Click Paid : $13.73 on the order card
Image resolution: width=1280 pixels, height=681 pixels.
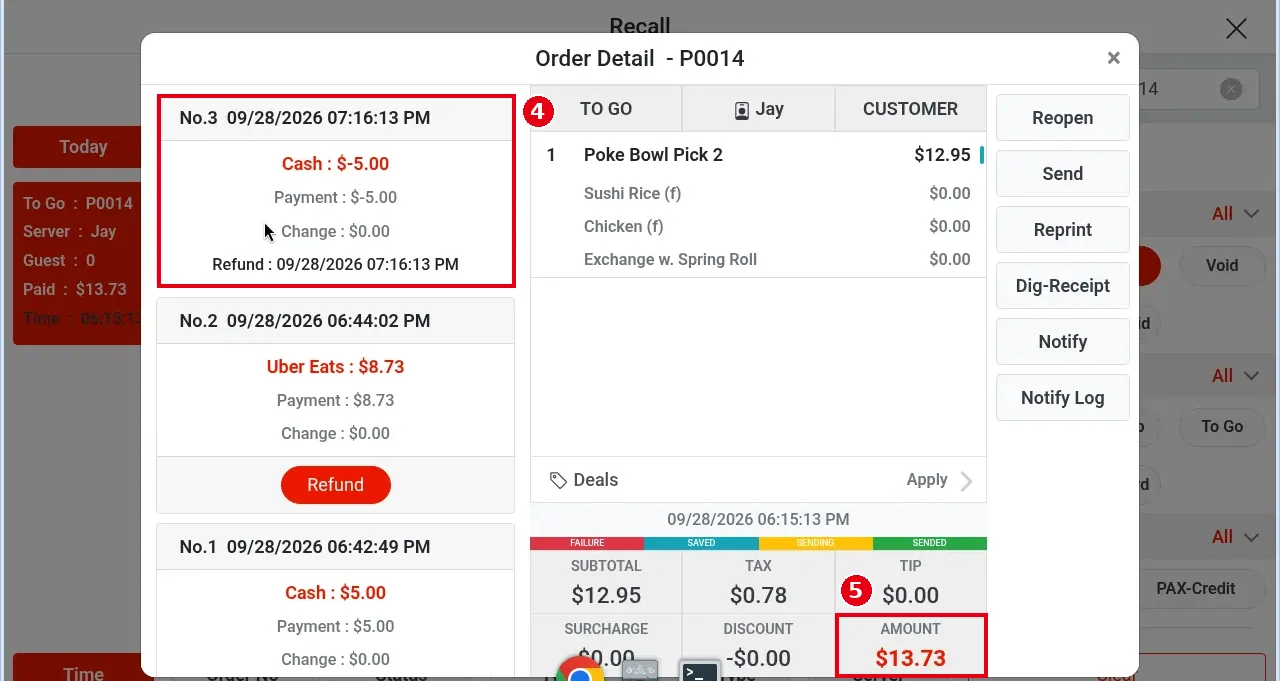coord(74,290)
